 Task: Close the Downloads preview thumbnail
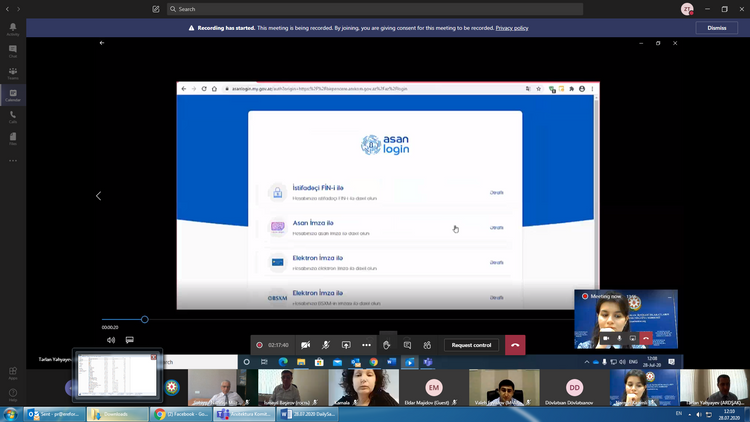click(x=154, y=357)
